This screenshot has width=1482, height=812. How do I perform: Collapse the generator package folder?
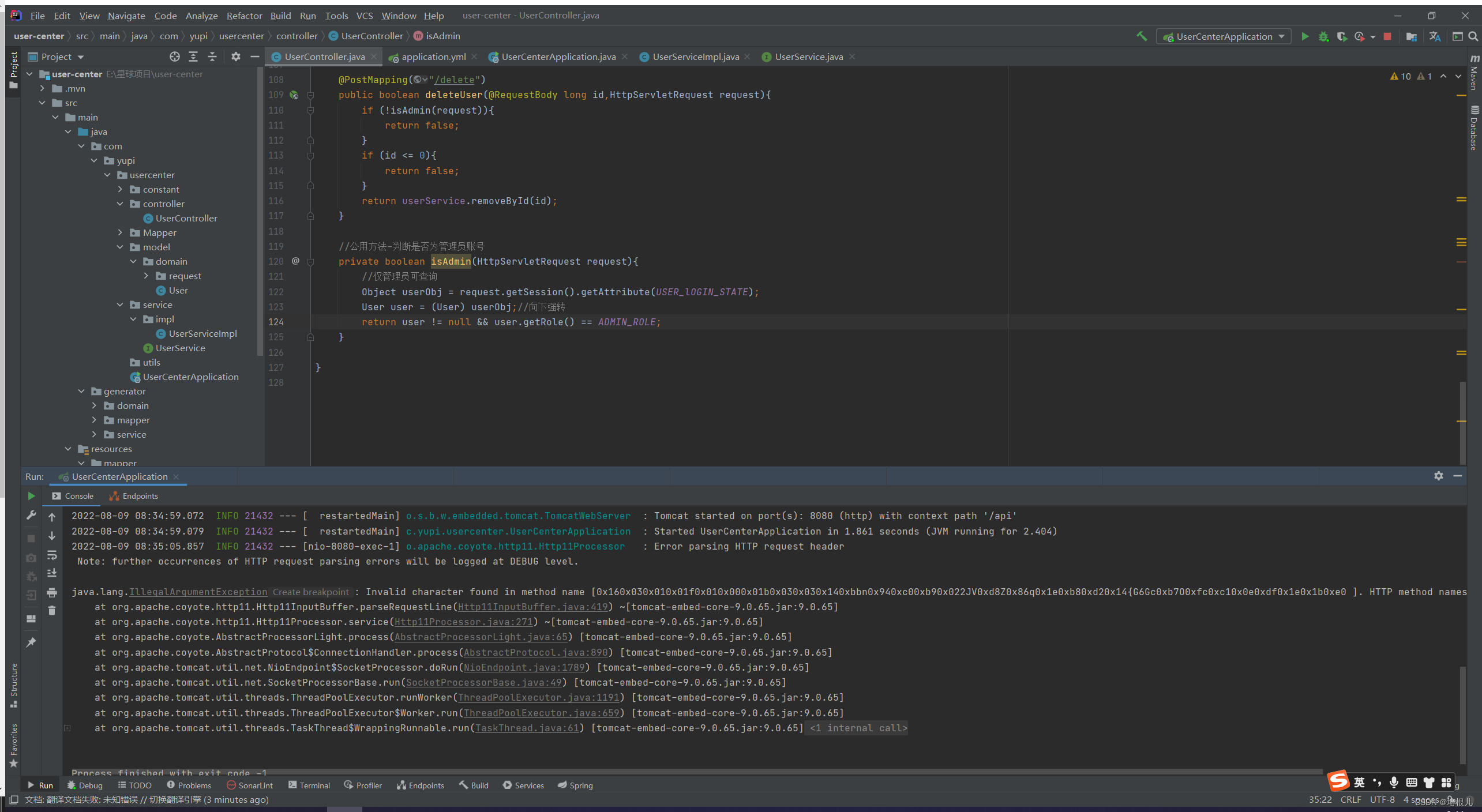pyautogui.click(x=81, y=391)
